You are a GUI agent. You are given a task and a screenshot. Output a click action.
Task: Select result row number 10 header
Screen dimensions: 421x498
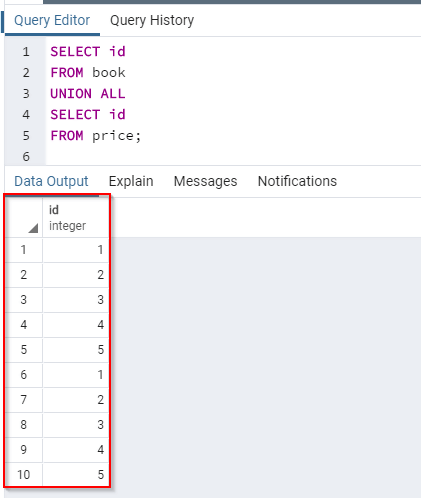click(x=24, y=475)
